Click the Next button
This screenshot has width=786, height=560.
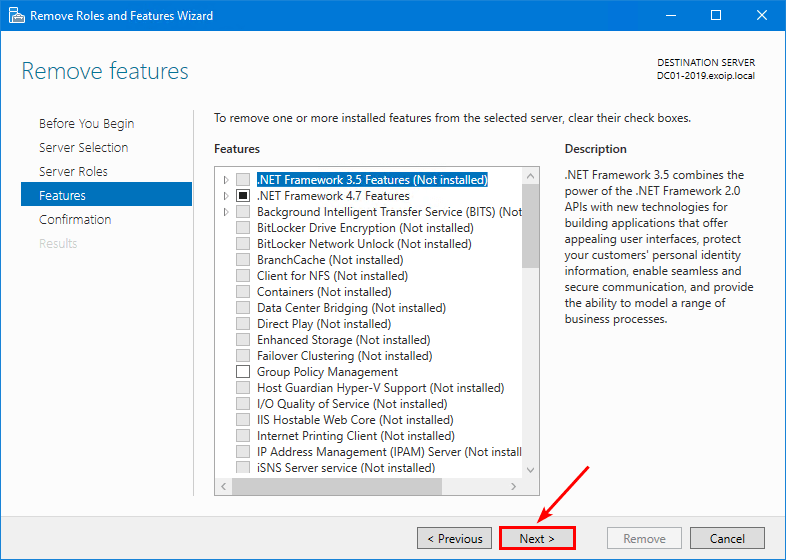[x=536, y=539]
